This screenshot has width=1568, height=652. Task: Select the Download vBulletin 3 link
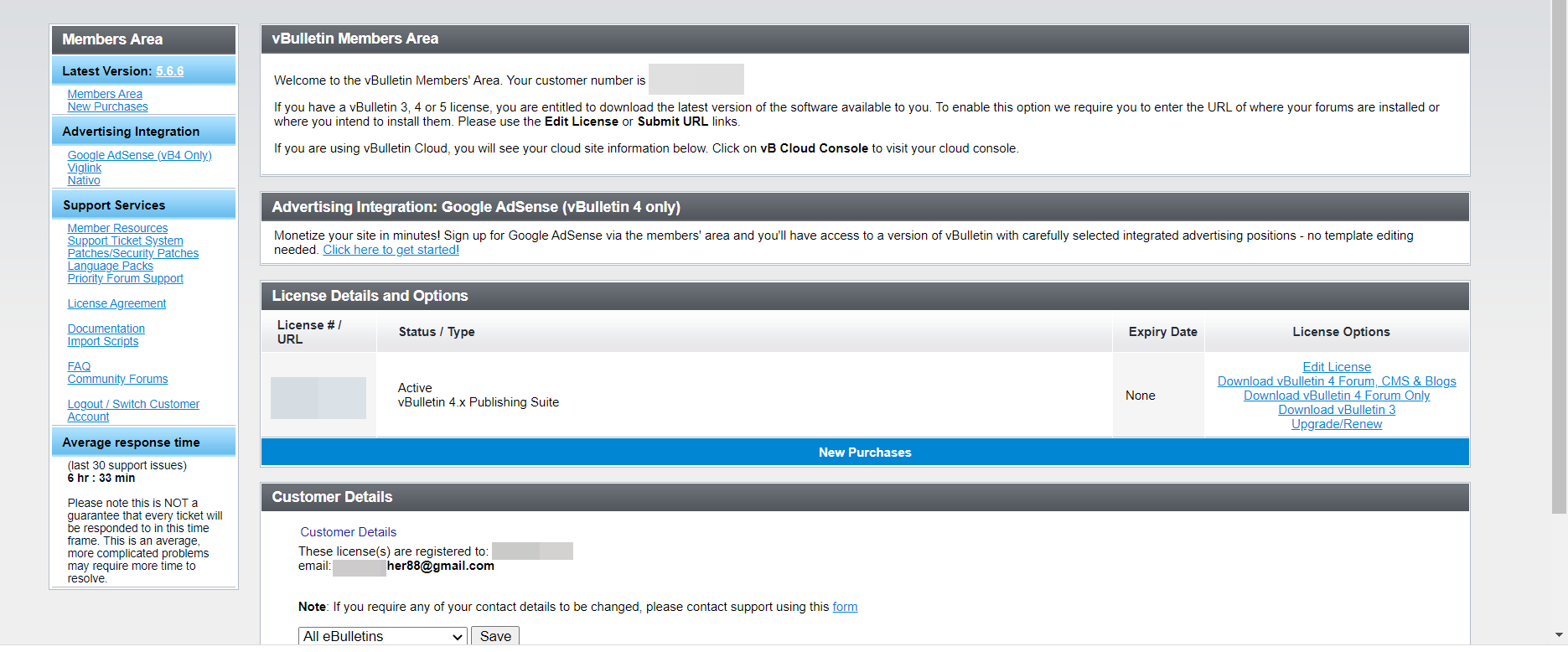click(1337, 410)
